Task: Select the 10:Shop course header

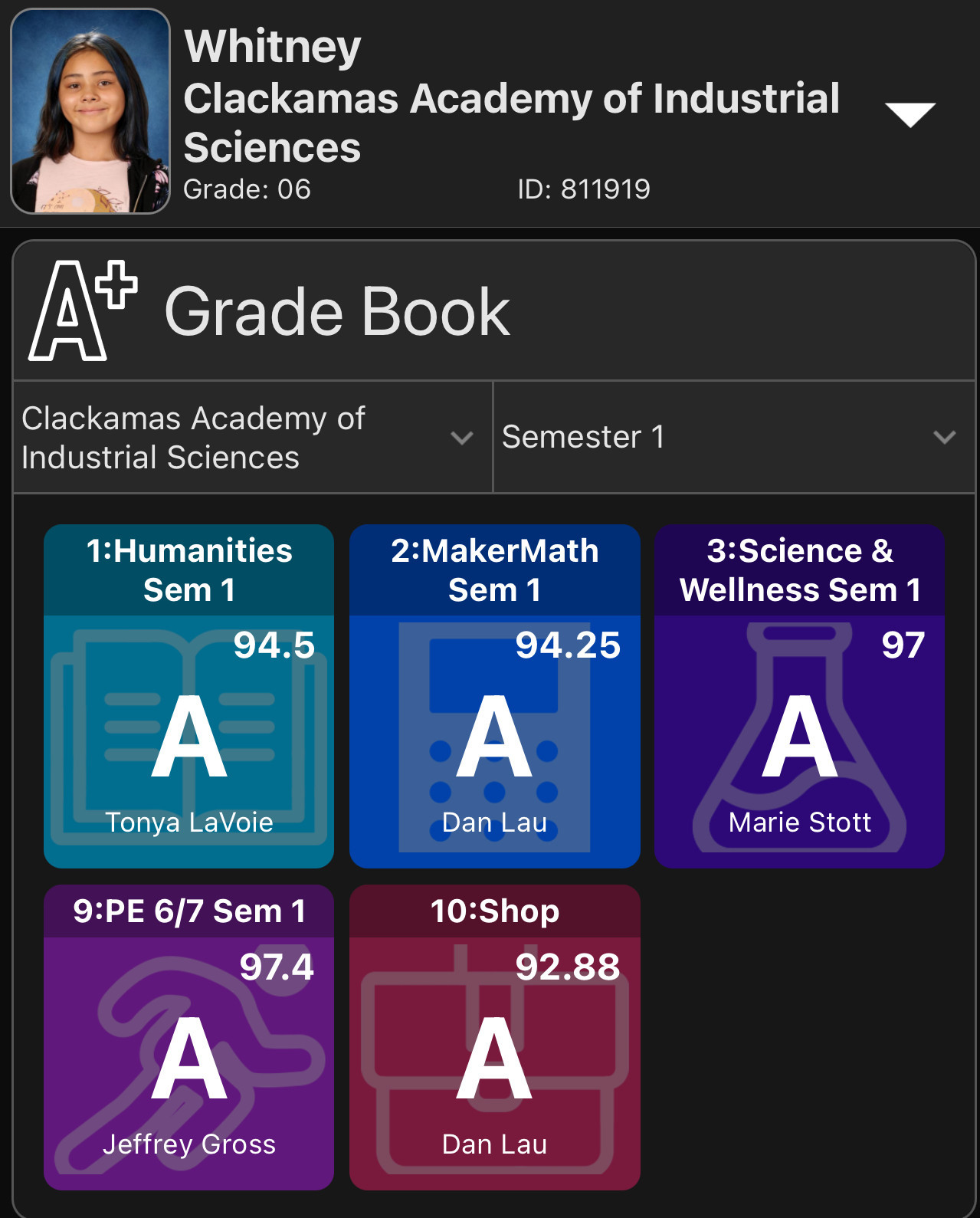Action: click(x=494, y=911)
